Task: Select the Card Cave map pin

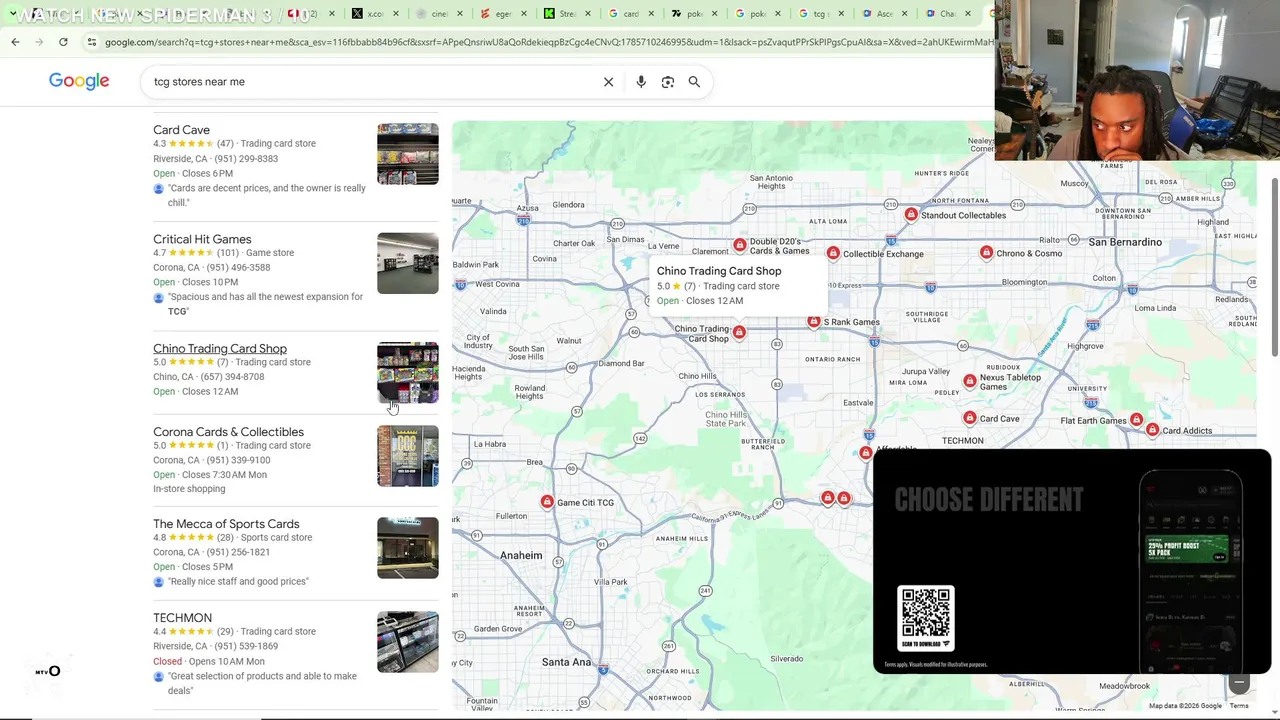Action: [969, 418]
